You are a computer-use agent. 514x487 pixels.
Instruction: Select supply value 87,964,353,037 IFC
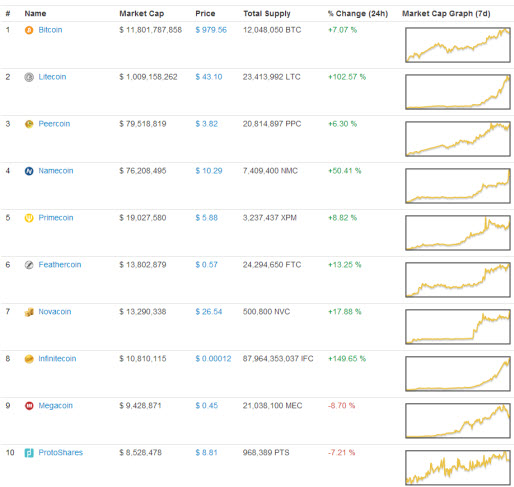tap(278, 359)
